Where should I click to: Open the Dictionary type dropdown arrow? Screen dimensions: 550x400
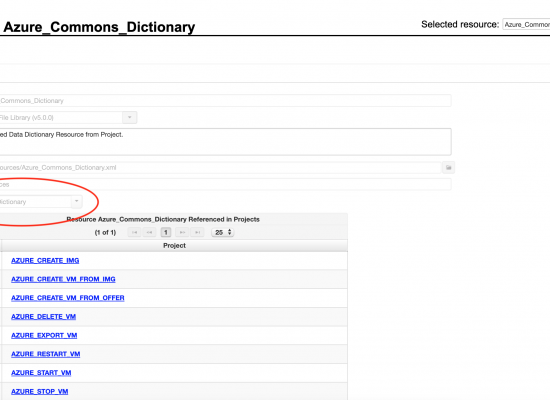(76, 201)
